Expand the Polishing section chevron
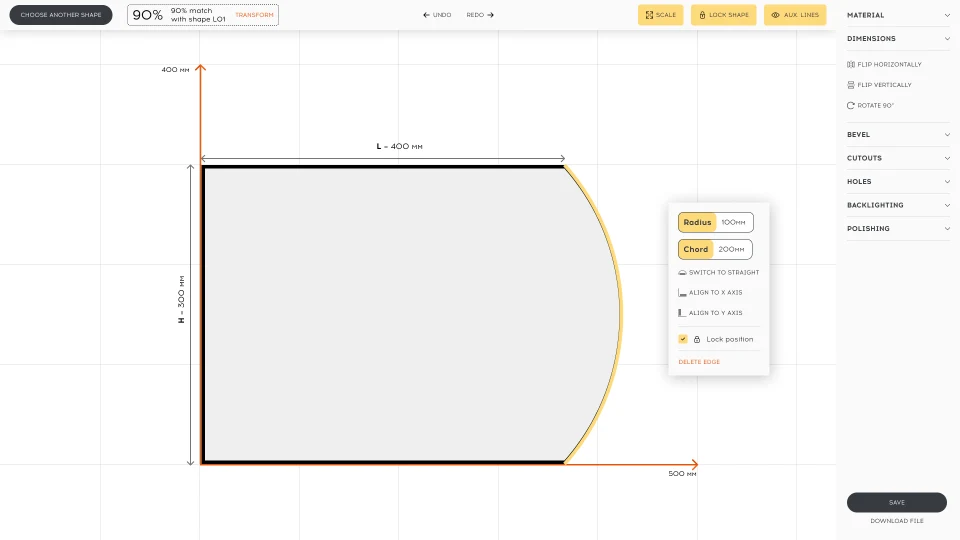 (947, 229)
